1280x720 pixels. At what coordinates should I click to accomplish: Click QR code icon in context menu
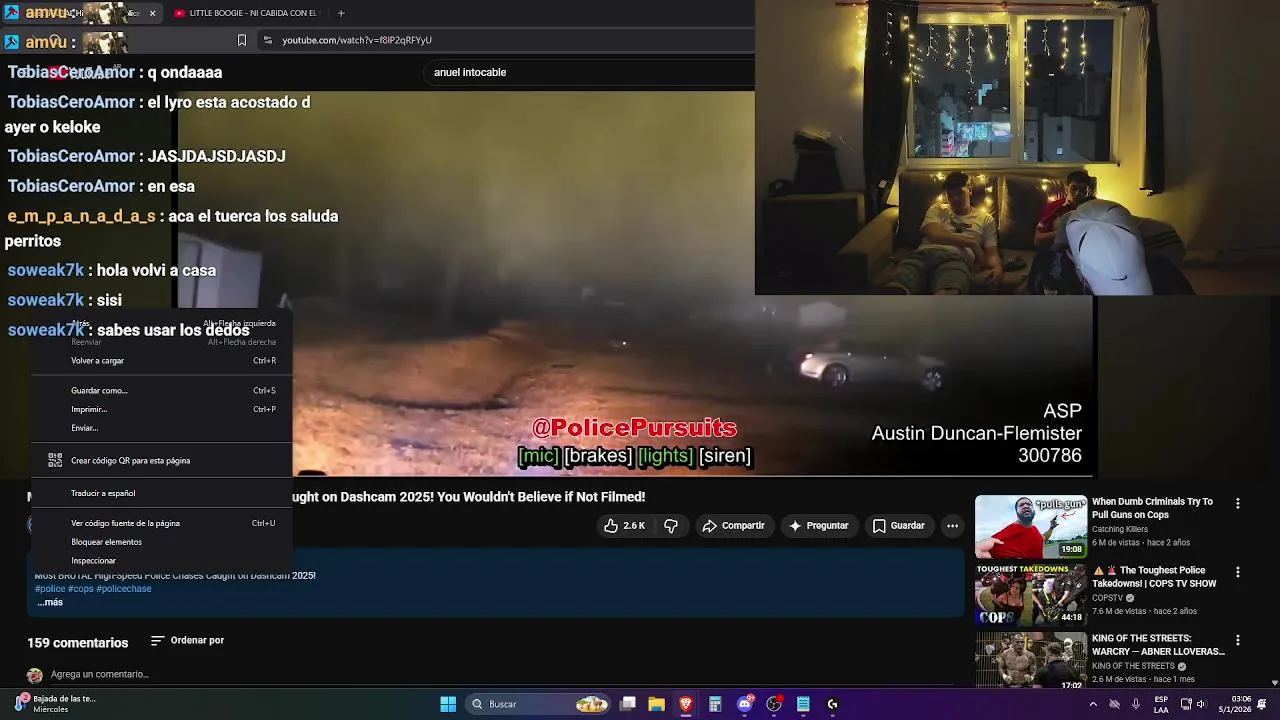coord(55,460)
